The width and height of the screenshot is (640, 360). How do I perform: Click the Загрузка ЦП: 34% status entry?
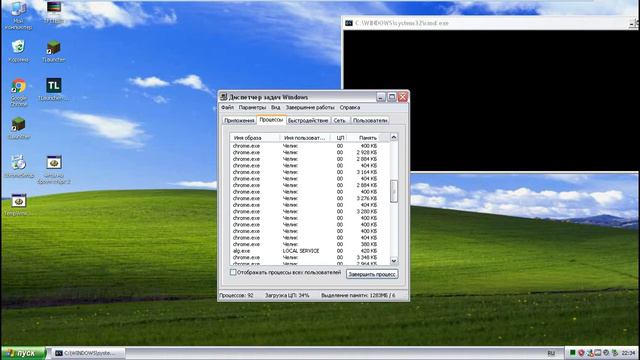(287, 295)
